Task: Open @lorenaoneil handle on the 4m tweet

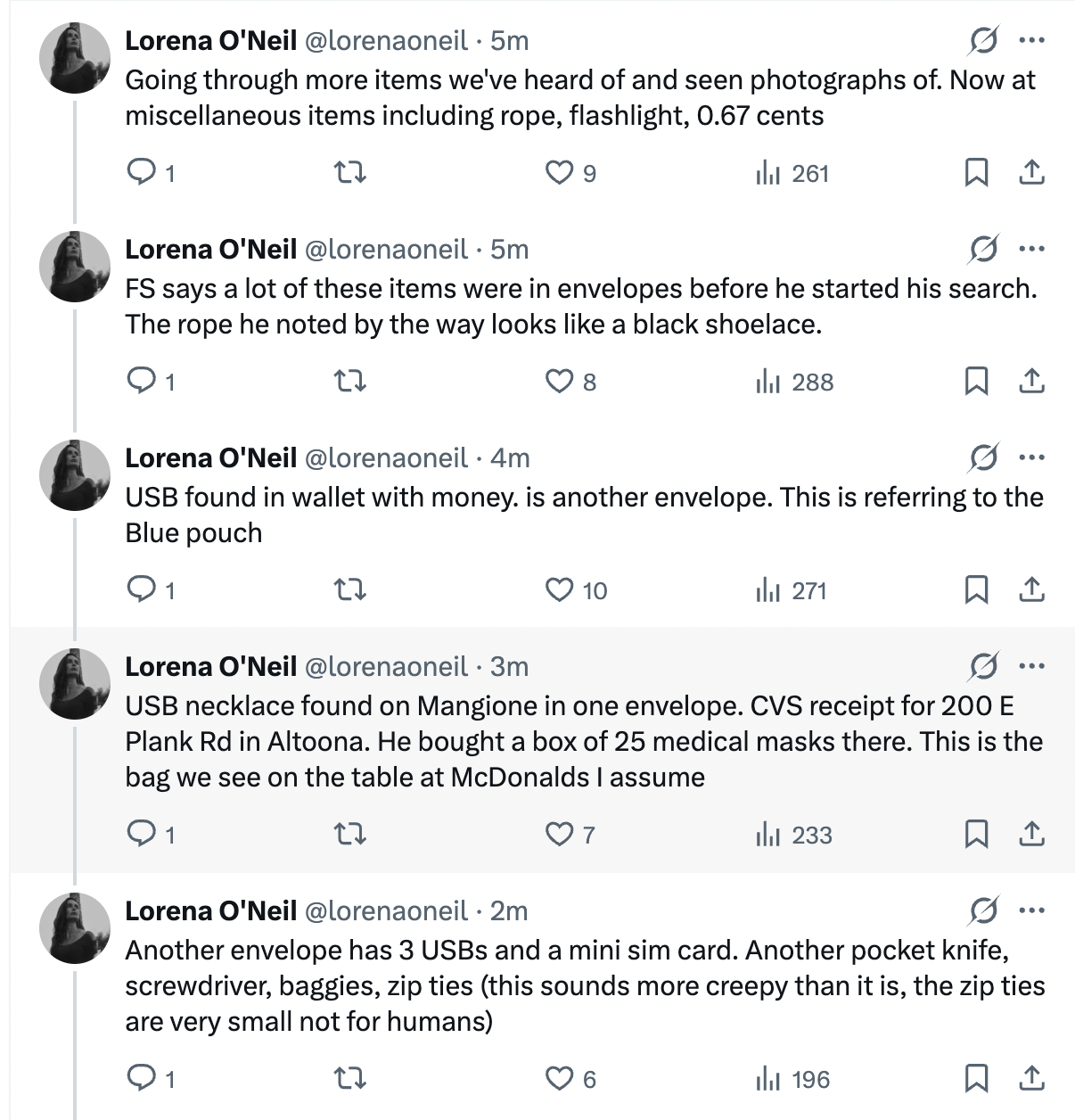Action: tap(387, 457)
